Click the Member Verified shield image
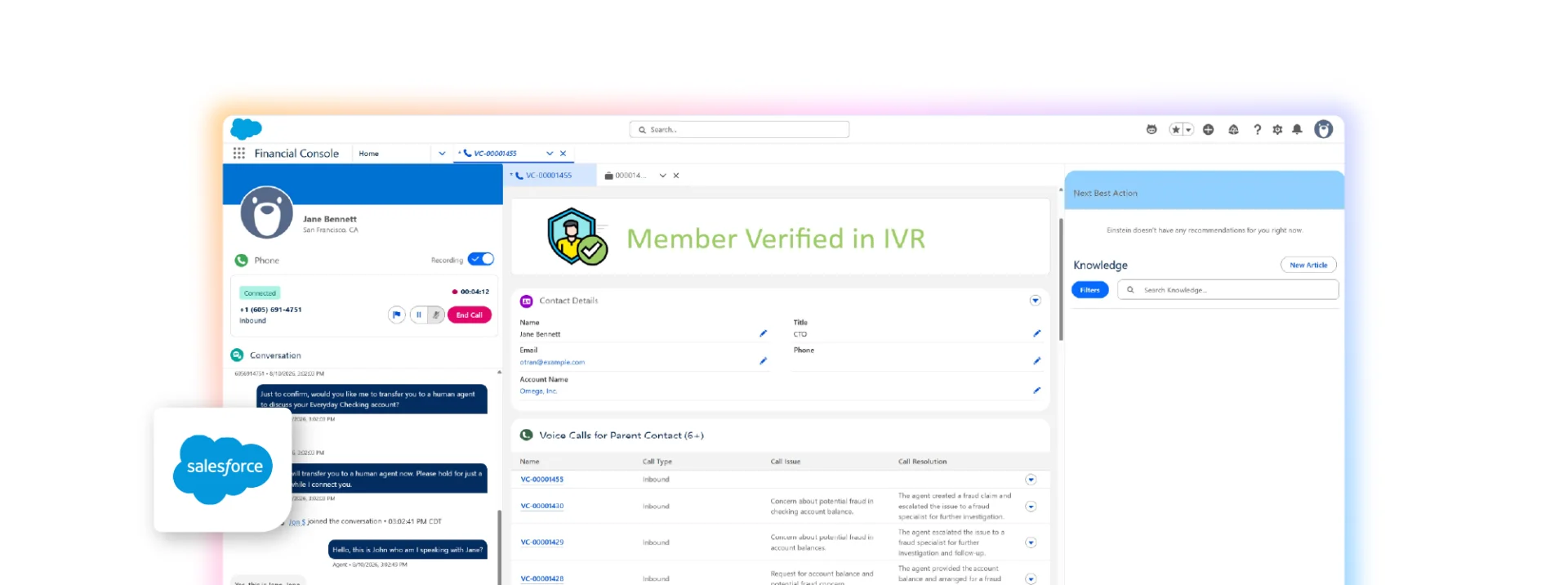This screenshot has height=585, width=1568. click(x=577, y=237)
